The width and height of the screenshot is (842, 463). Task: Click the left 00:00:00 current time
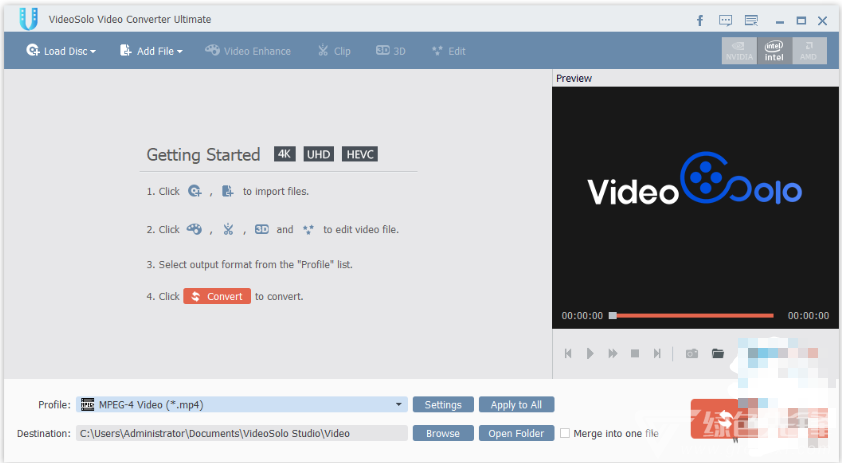click(582, 315)
